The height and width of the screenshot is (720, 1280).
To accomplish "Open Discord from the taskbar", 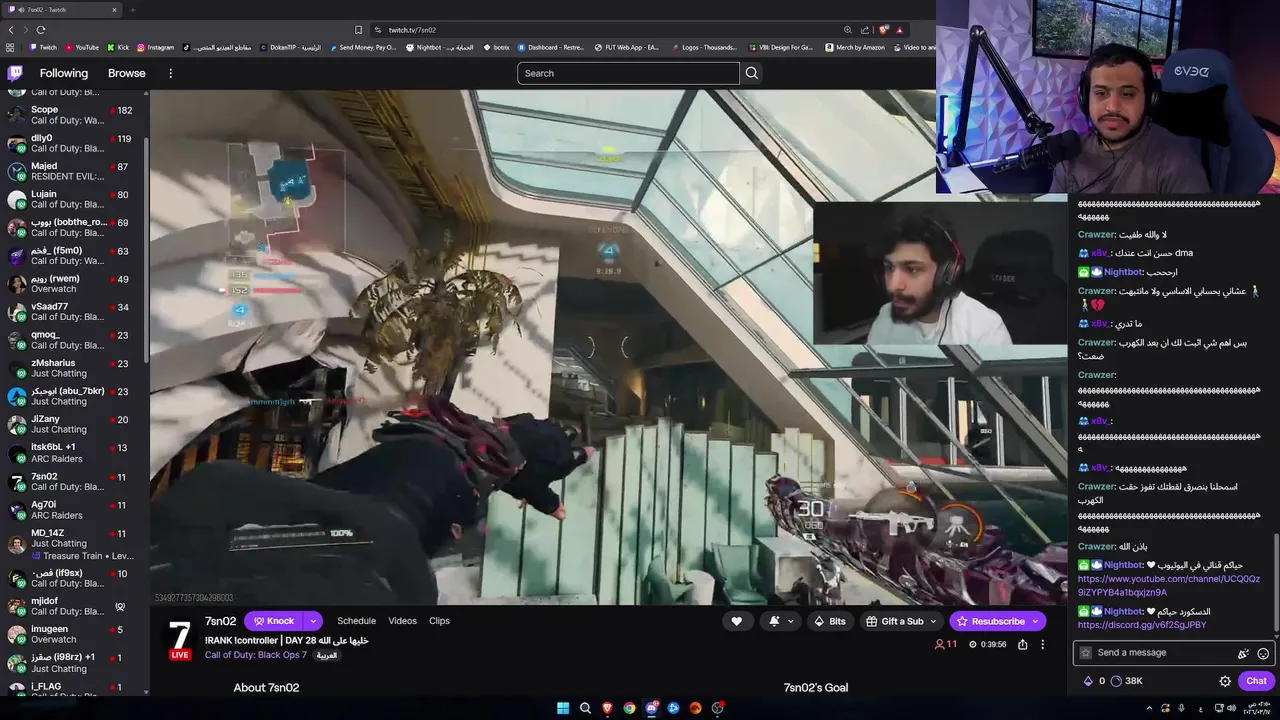I will point(652,708).
